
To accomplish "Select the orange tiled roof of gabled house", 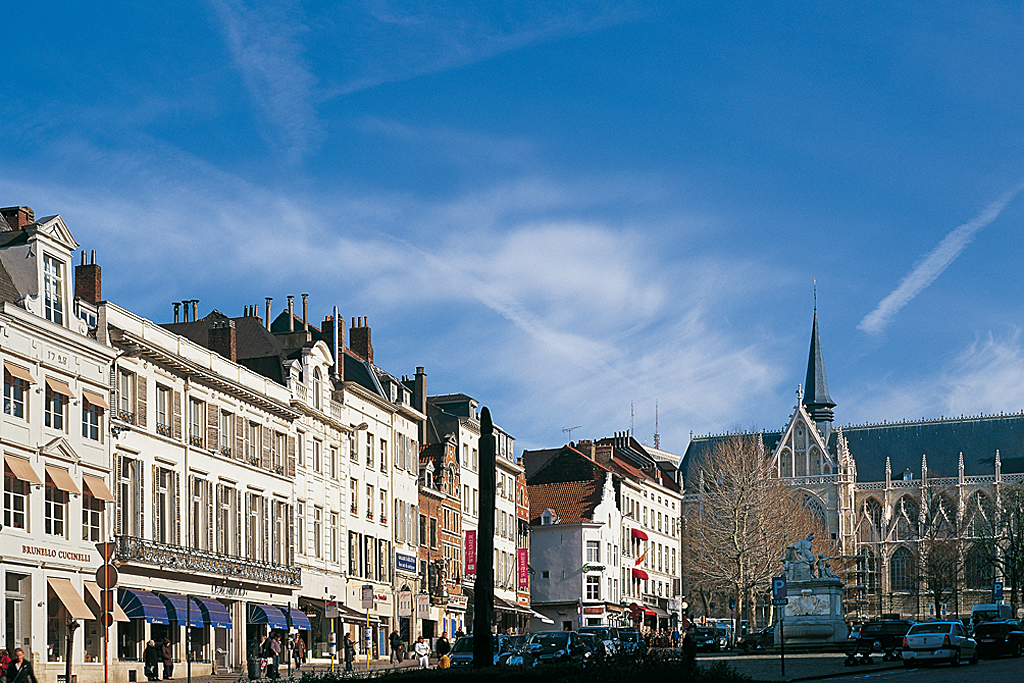I will pos(564,499).
